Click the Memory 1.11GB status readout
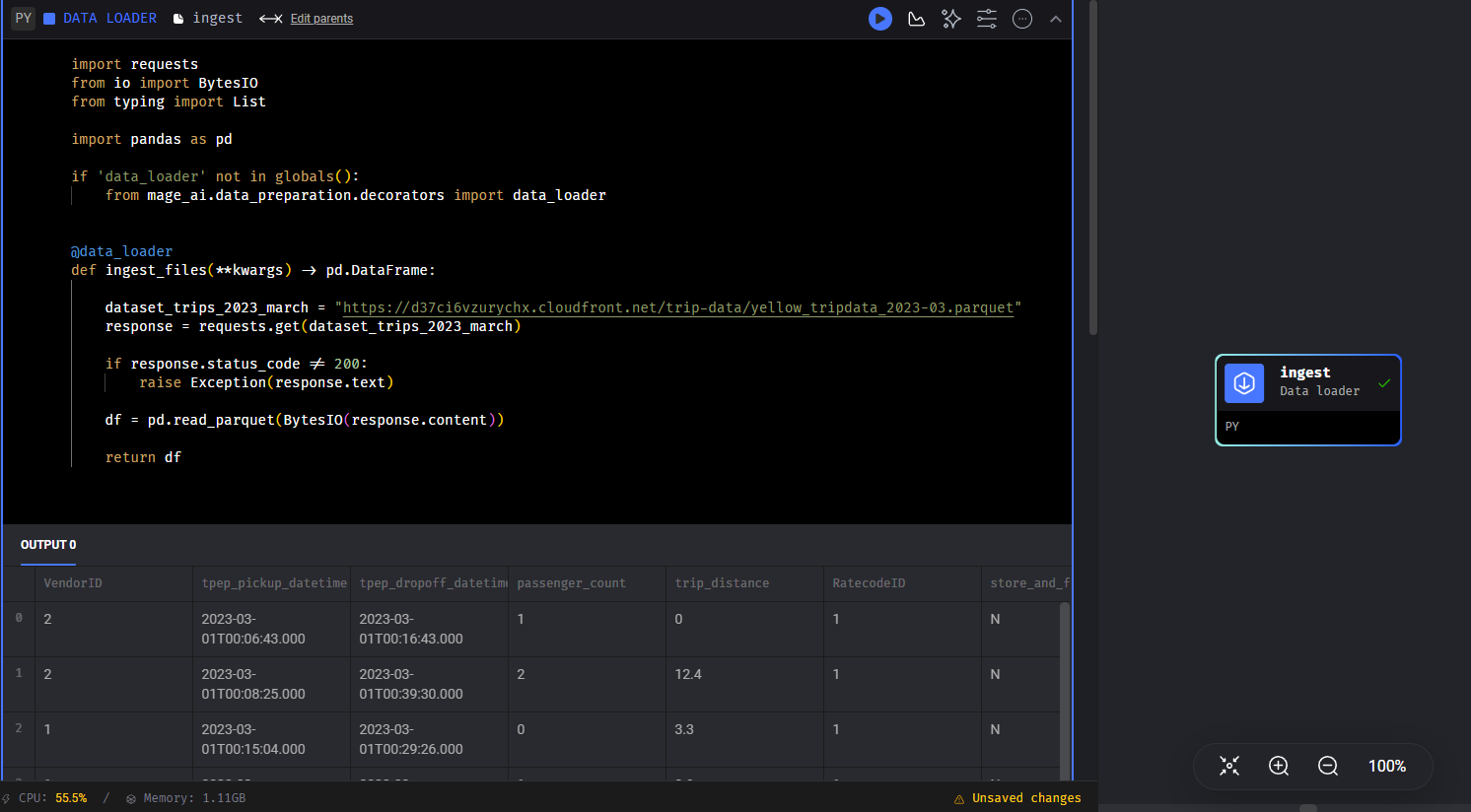Screen dimensions: 1471x812 tap(194, 798)
